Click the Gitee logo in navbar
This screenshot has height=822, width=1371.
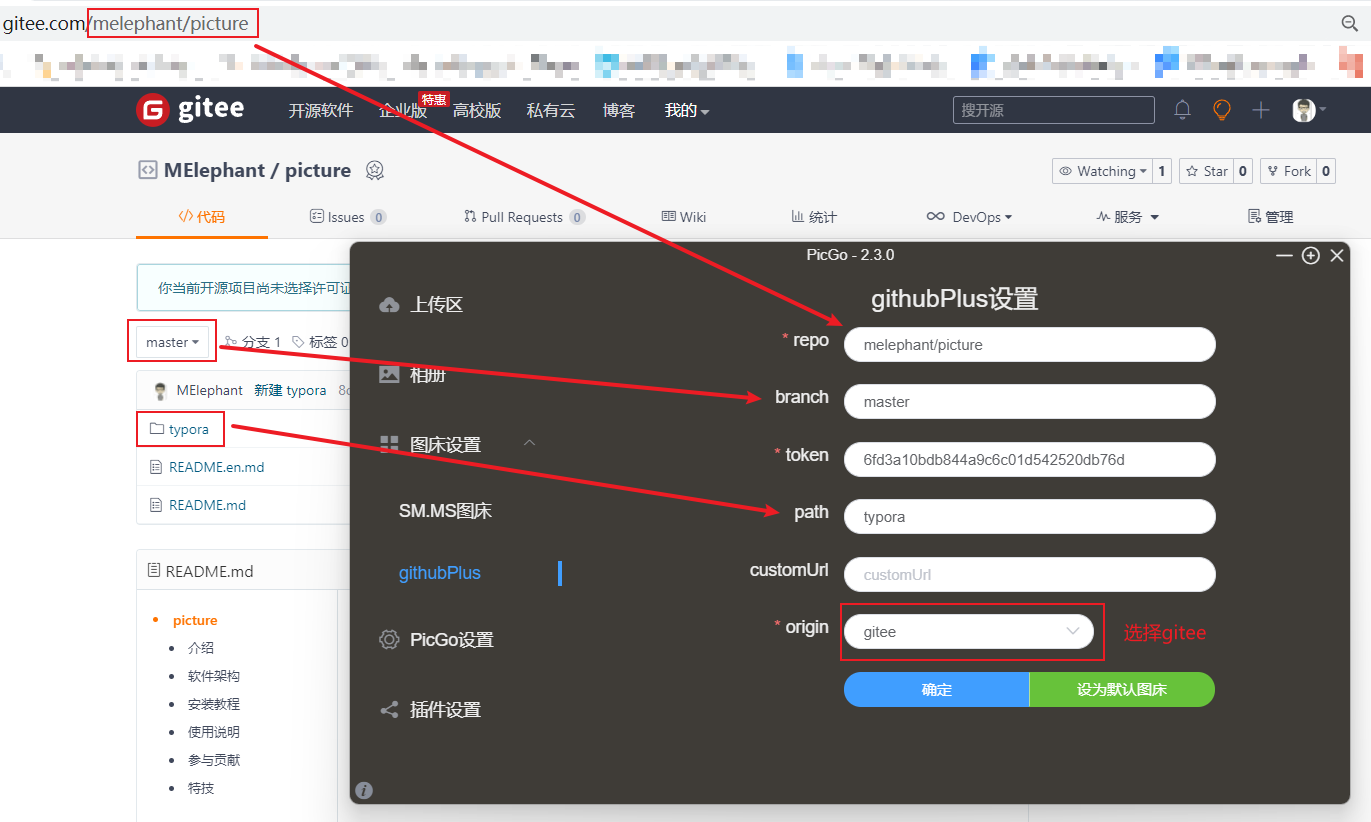click(x=190, y=109)
